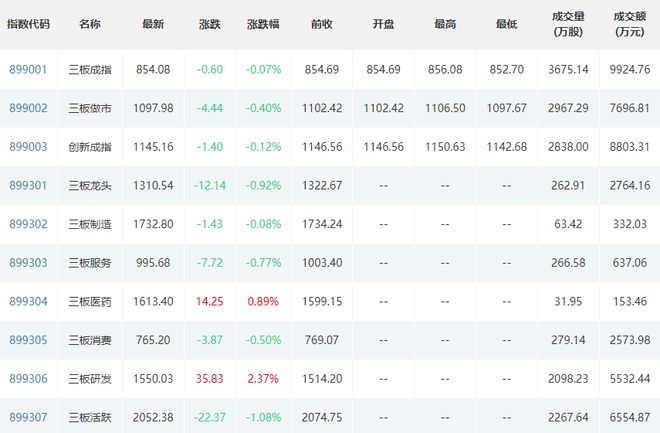Open index code 899001 link
Image resolution: width=660 pixels, height=433 pixels.
[28, 69]
